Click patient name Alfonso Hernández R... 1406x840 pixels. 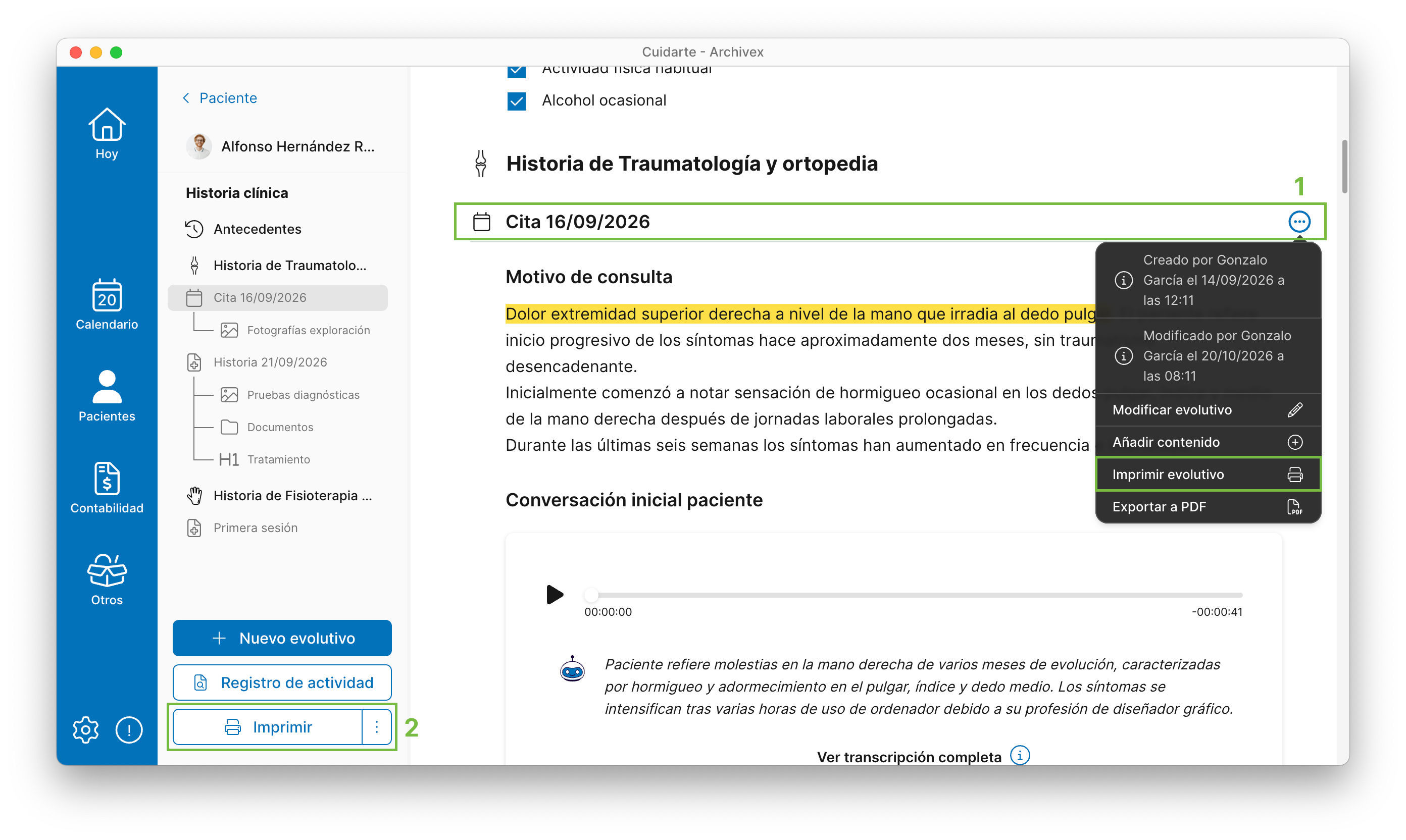point(298,146)
